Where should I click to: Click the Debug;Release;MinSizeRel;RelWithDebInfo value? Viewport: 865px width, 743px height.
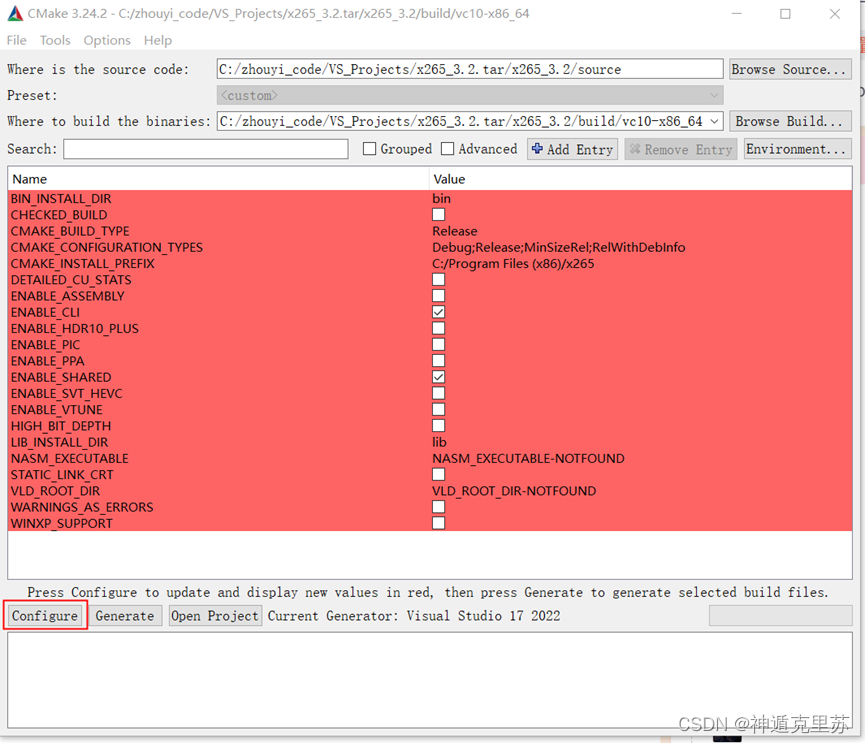click(x=558, y=247)
